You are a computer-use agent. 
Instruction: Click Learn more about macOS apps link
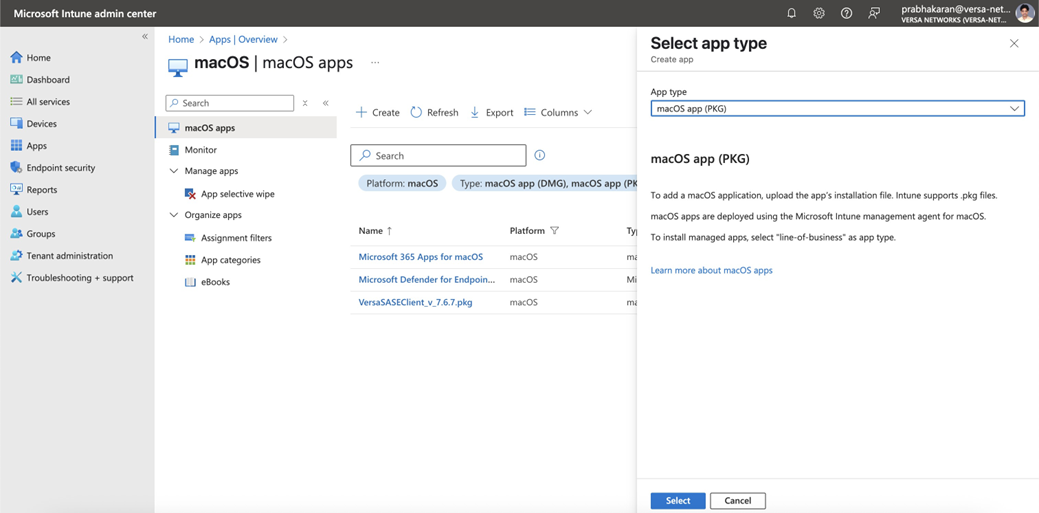point(711,270)
